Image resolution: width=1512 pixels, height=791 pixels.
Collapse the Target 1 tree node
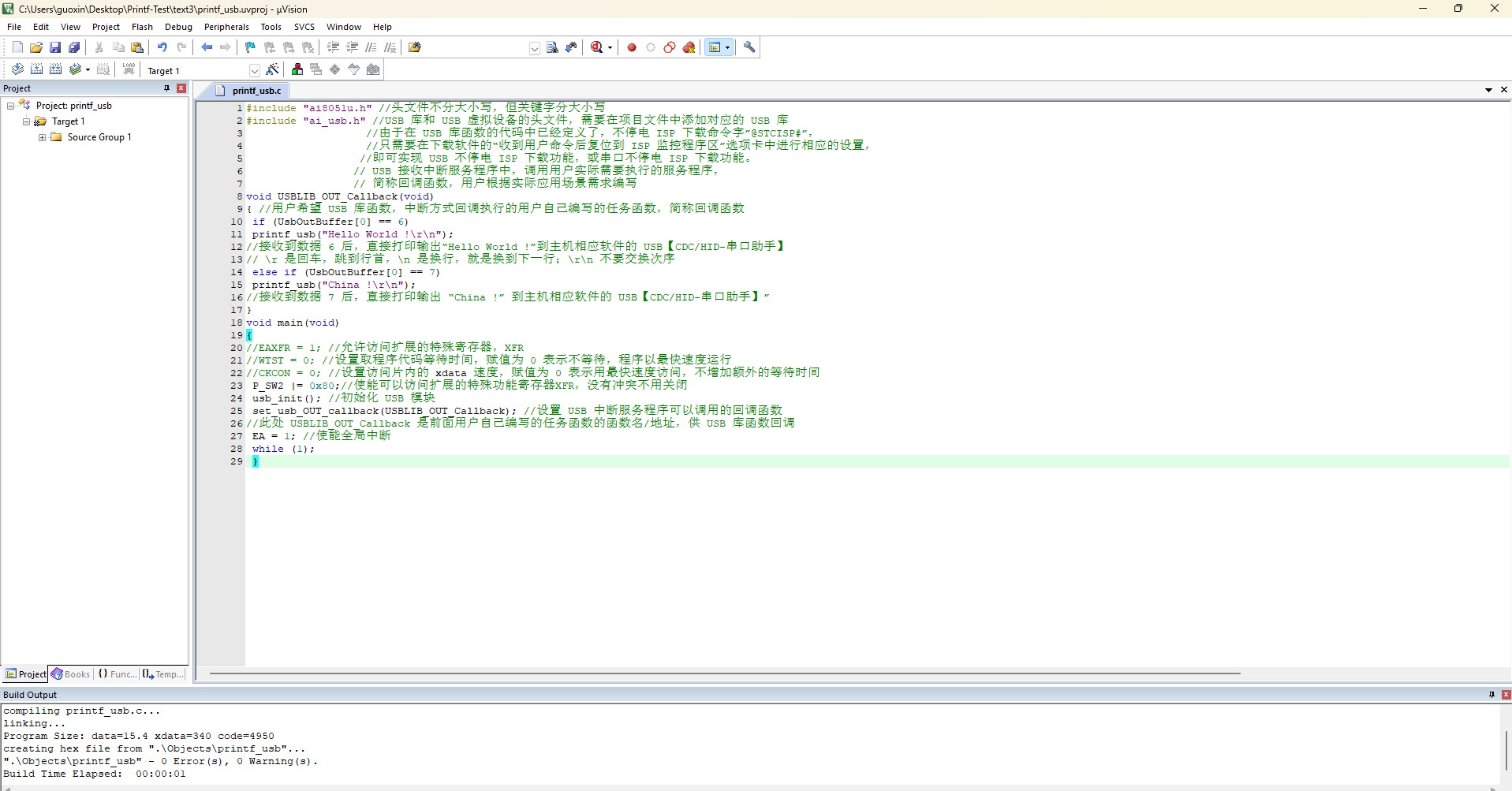coord(26,121)
